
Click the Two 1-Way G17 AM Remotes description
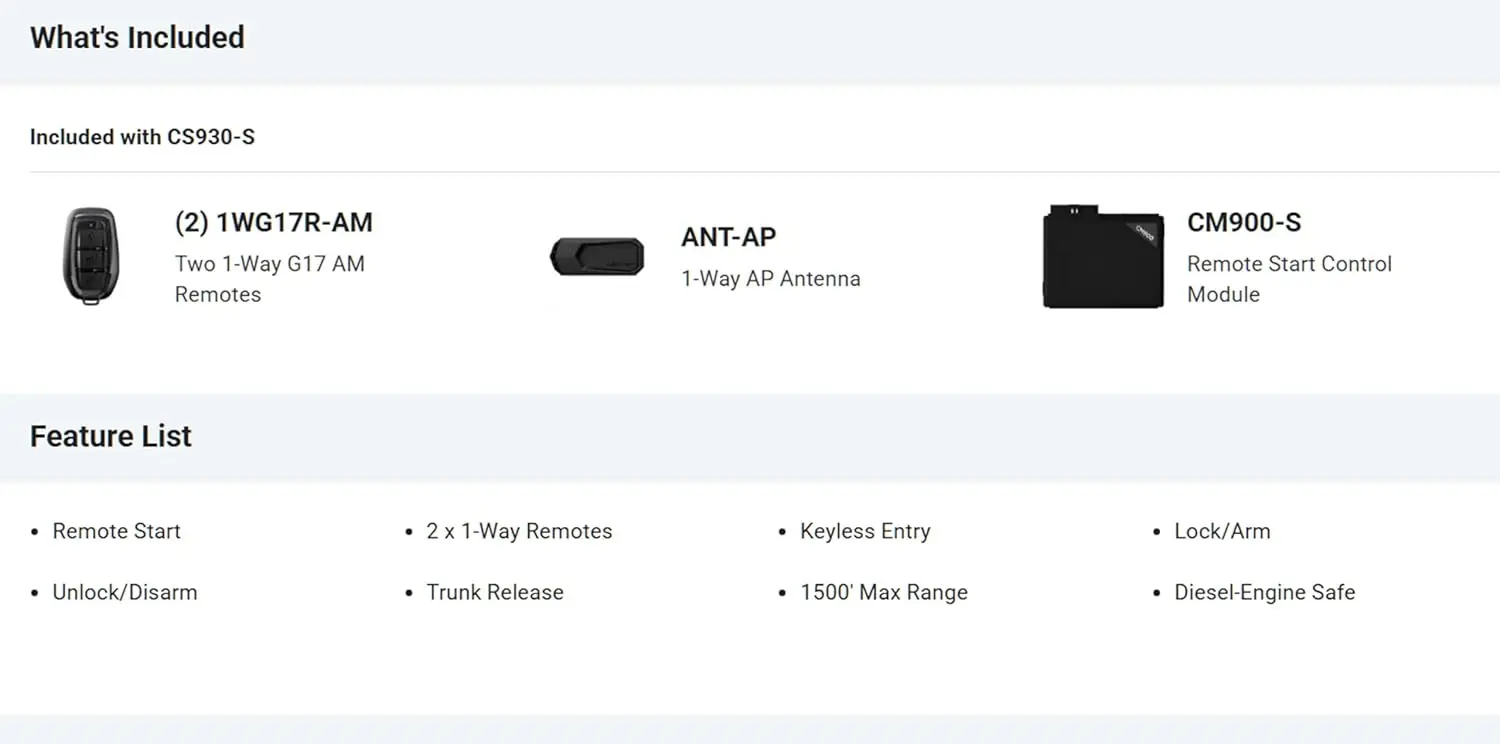click(269, 279)
